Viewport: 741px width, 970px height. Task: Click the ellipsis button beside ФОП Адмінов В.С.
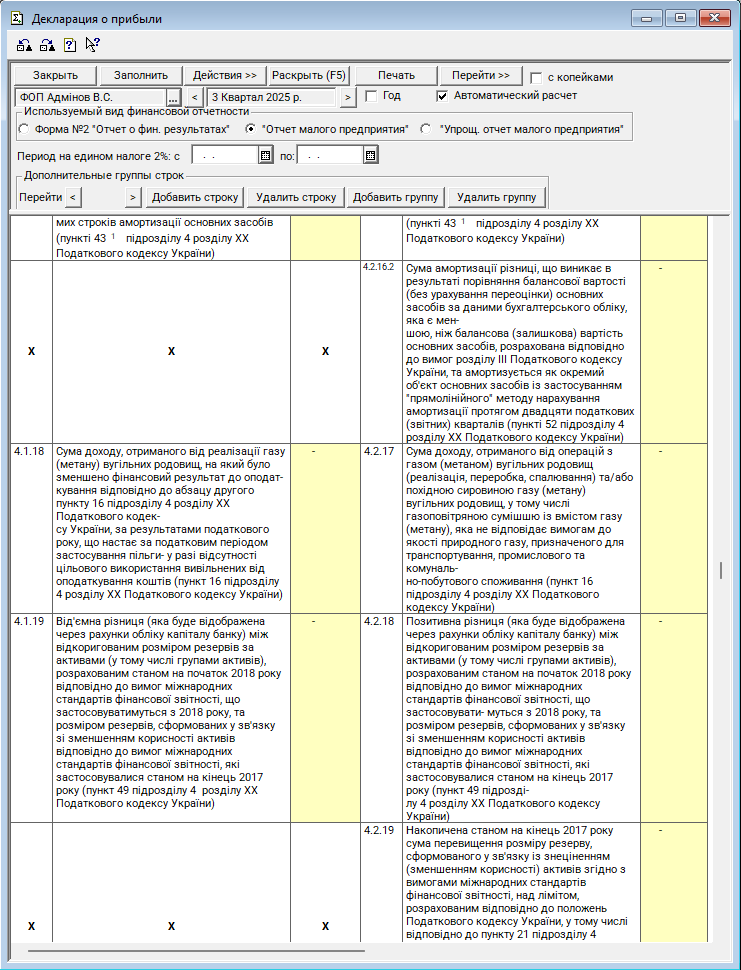172,98
